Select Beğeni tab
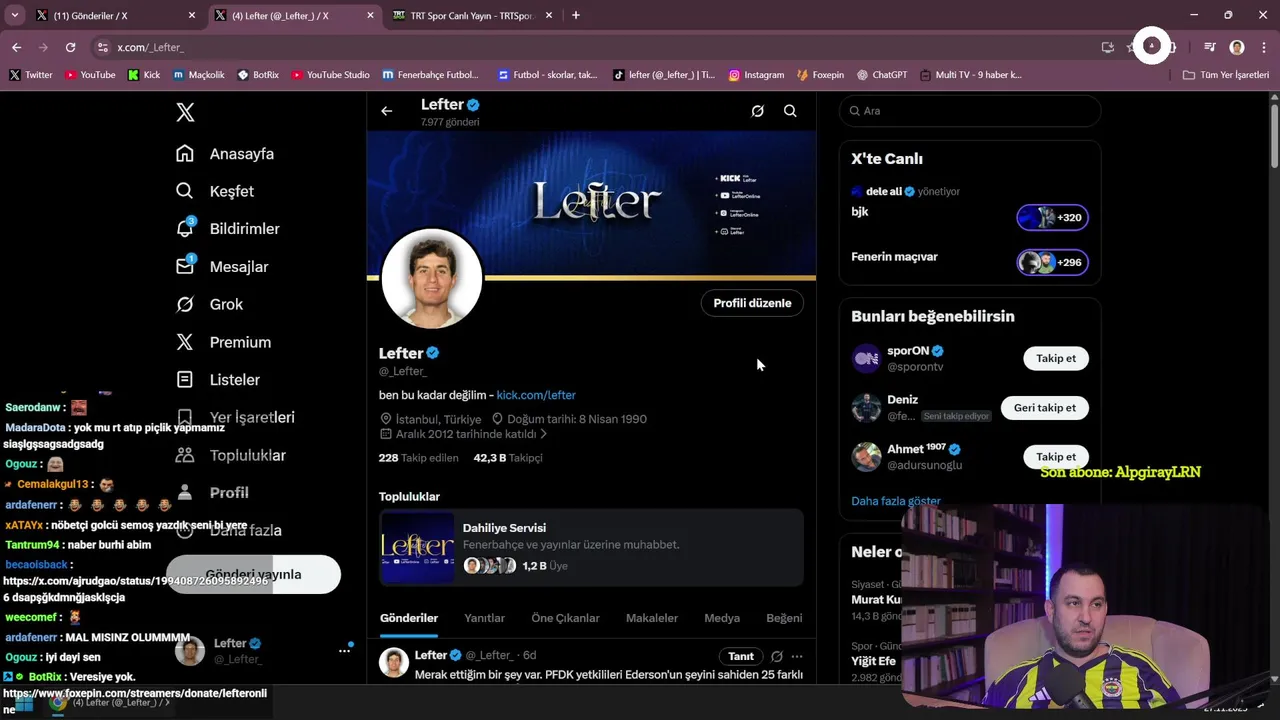This screenshot has width=1280, height=720. coord(784,618)
